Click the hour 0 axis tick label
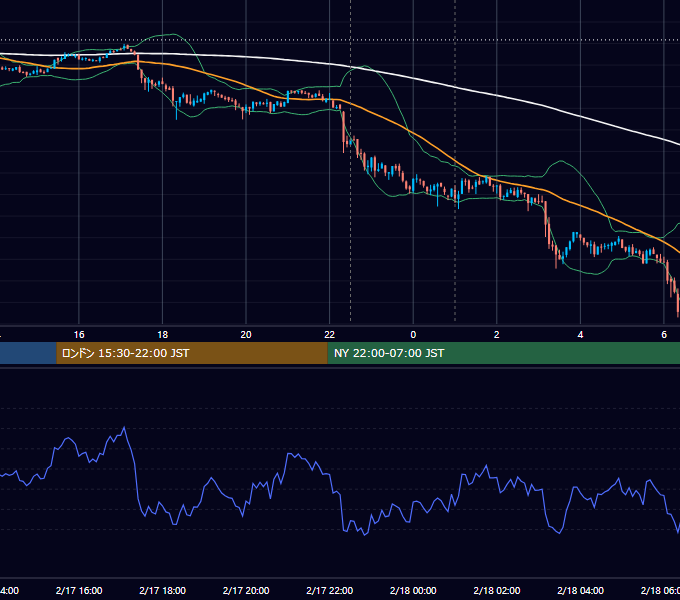 click(413, 335)
